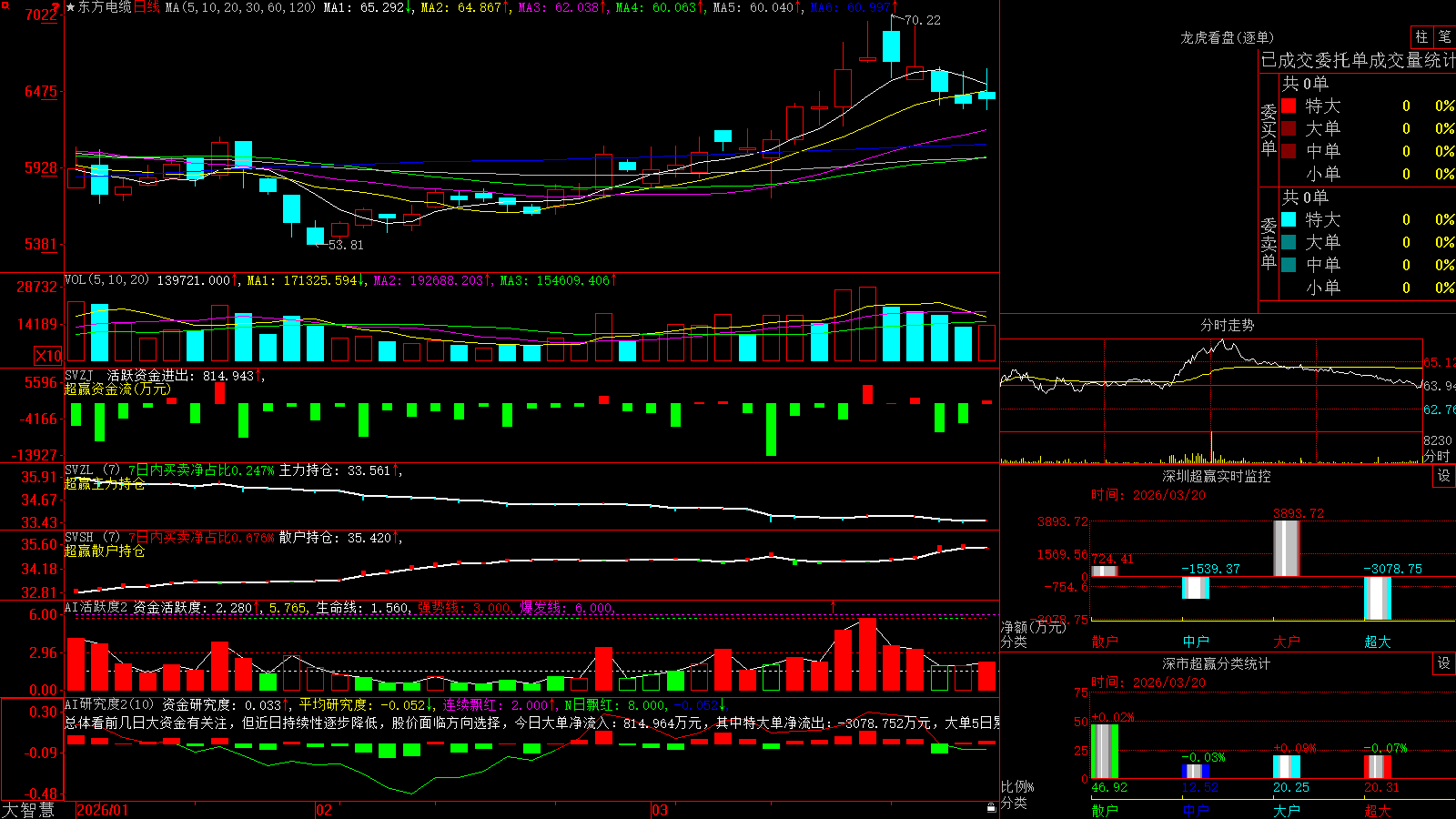Switch 龙虎看盘 to 笔 view
Viewport: 1456px width, 819px height.
[x=1444, y=36]
